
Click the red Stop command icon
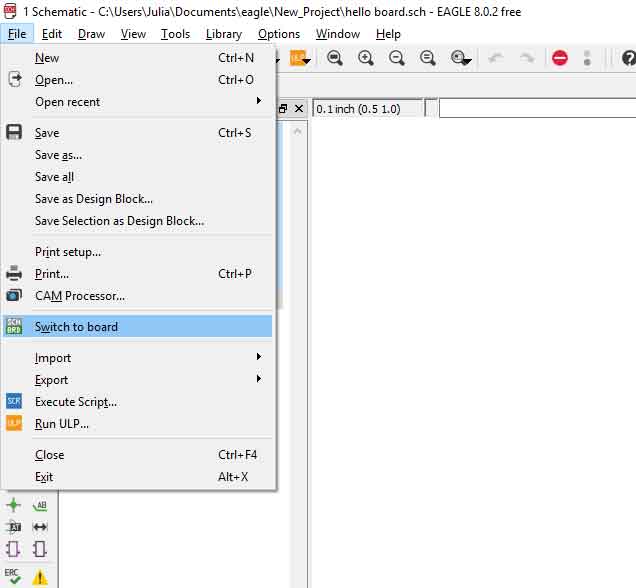[560, 58]
